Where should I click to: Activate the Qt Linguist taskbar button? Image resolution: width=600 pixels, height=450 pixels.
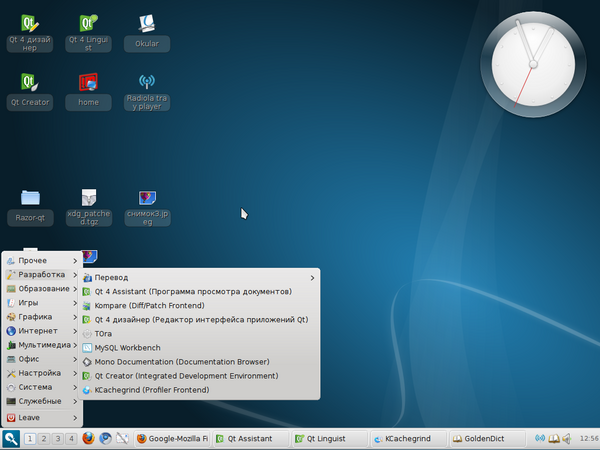point(329,439)
